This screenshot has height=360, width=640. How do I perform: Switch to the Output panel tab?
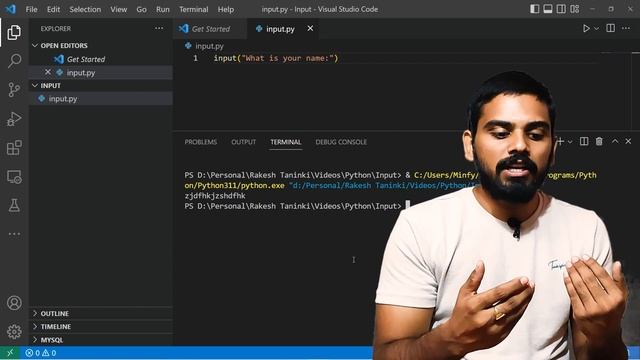coord(243,142)
